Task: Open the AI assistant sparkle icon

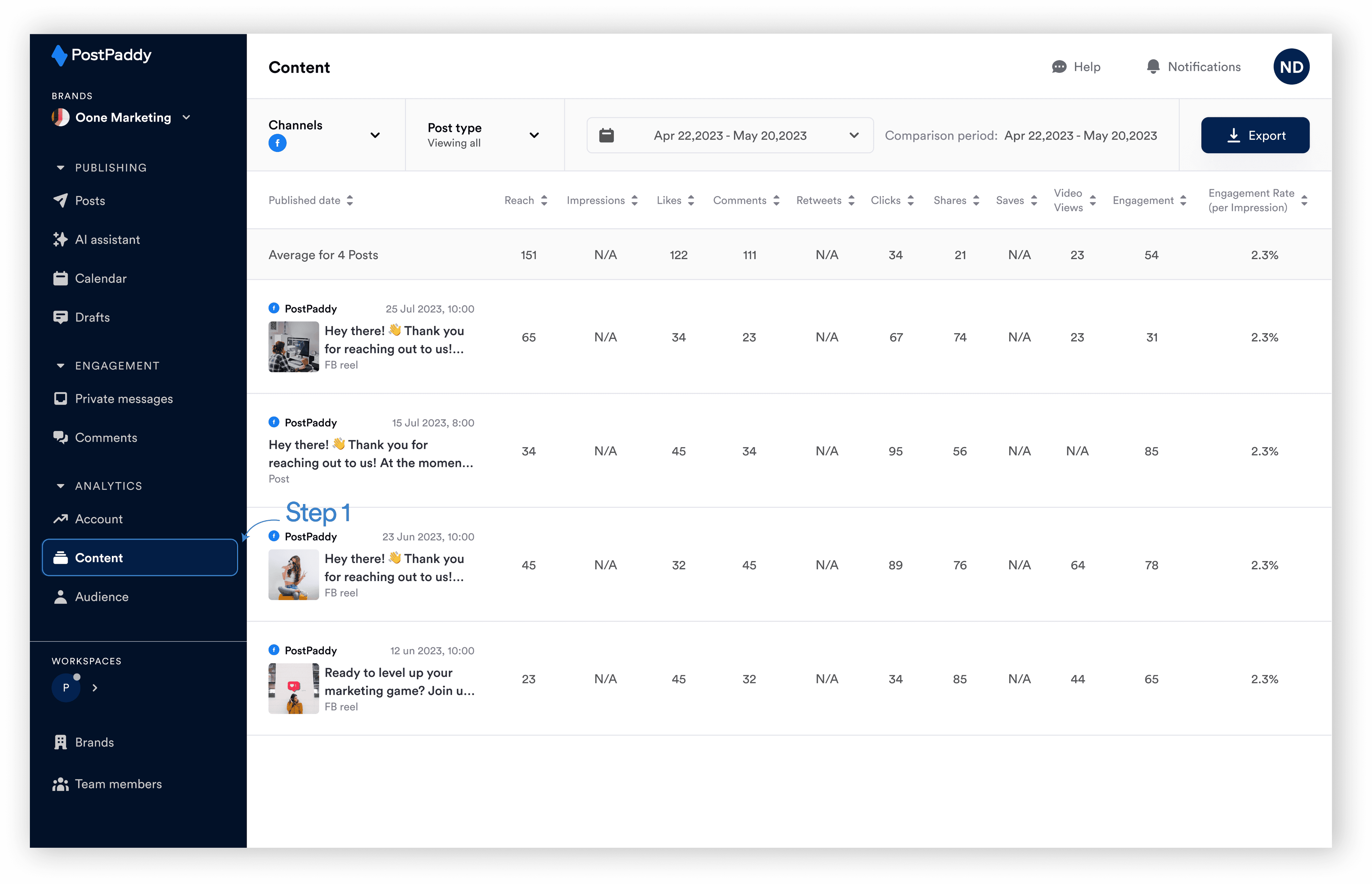Action: pyautogui.click(x=60, y=239)
